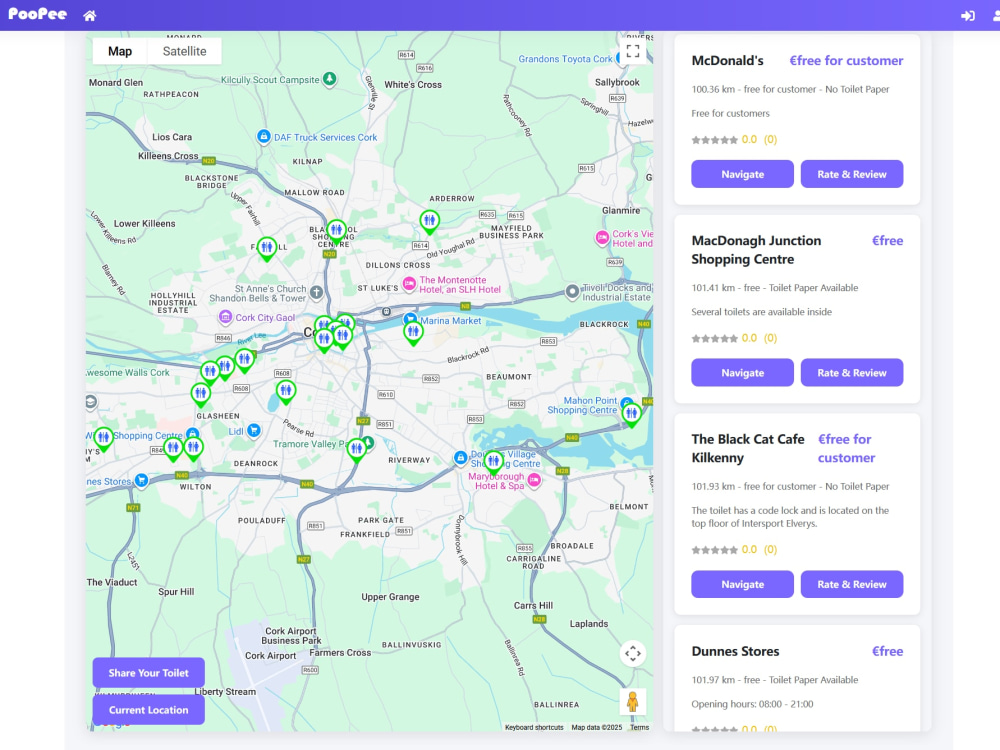Click St Anne's Church pin
The width and height of the screenshot is (1000, 750).
[x=316, y=293]
